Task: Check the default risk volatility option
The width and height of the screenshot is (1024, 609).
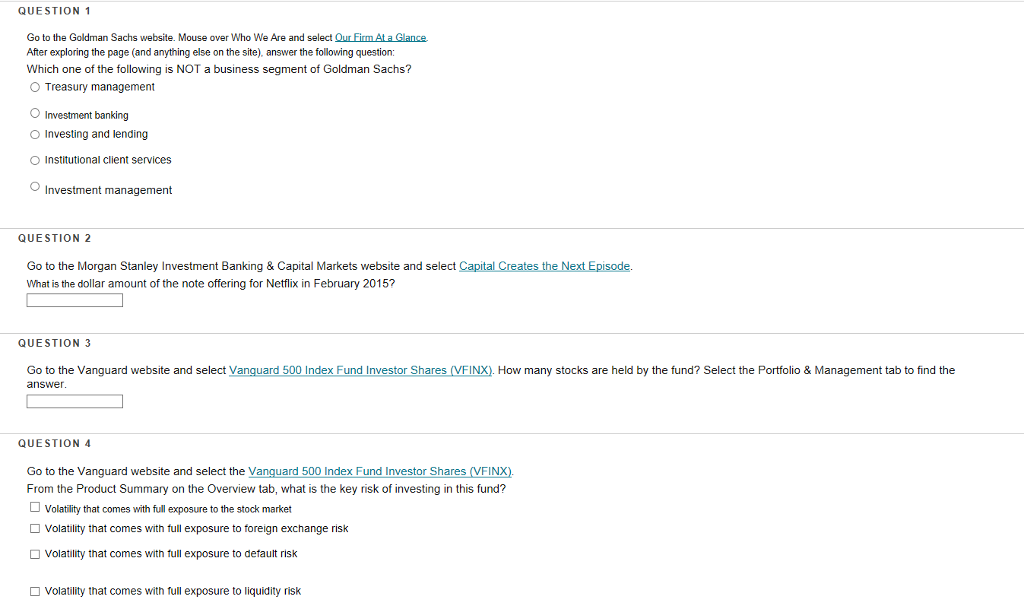Action: click(35, 554)
